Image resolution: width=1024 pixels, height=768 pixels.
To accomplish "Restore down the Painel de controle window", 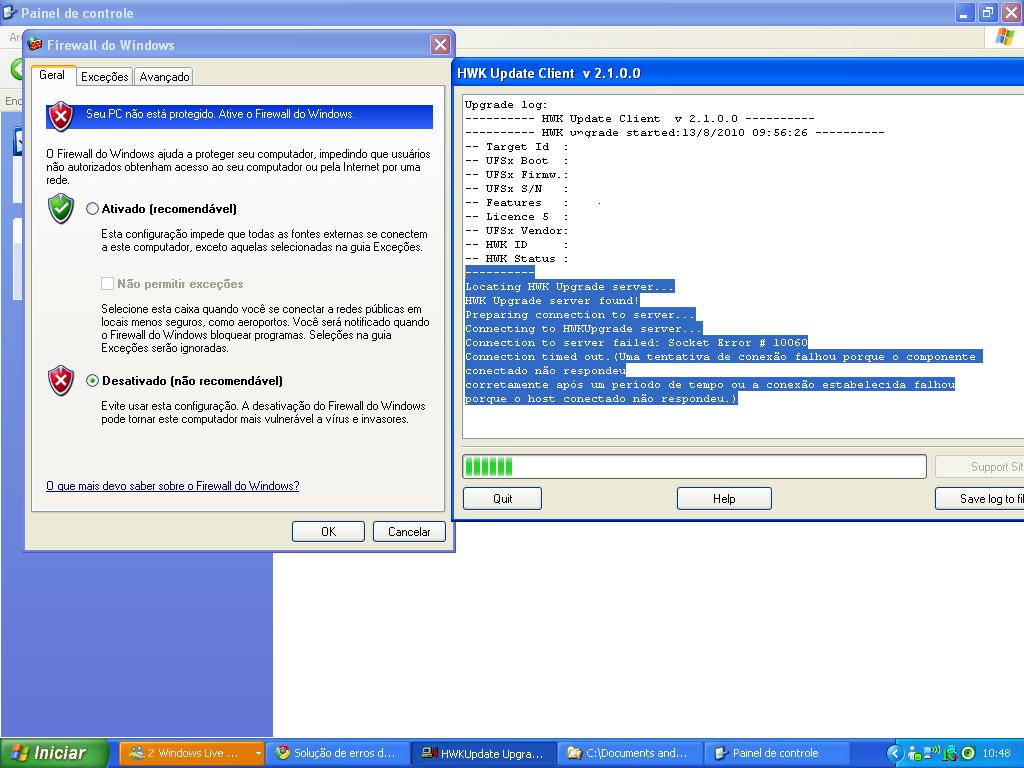I will [988, 12].
